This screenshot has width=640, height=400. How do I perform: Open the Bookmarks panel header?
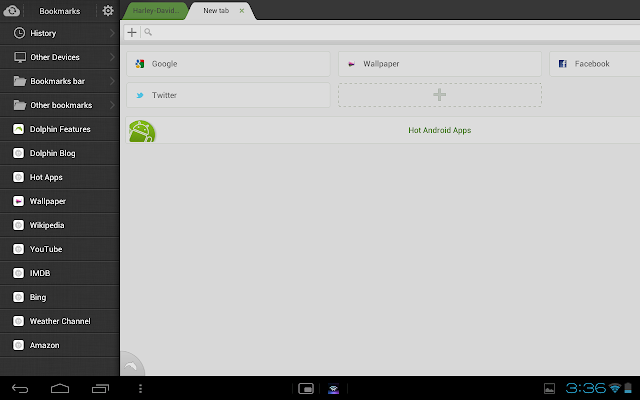click(60, 11)
